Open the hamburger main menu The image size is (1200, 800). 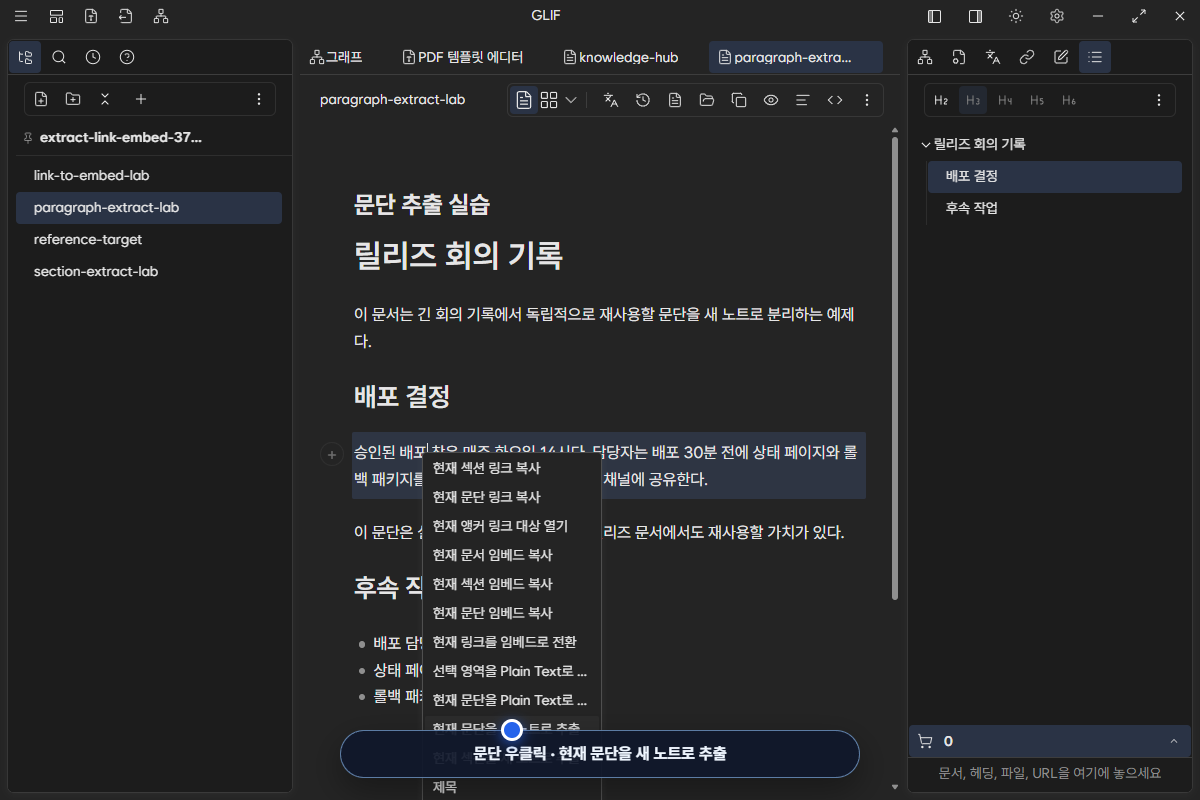(x=21, y=16)
